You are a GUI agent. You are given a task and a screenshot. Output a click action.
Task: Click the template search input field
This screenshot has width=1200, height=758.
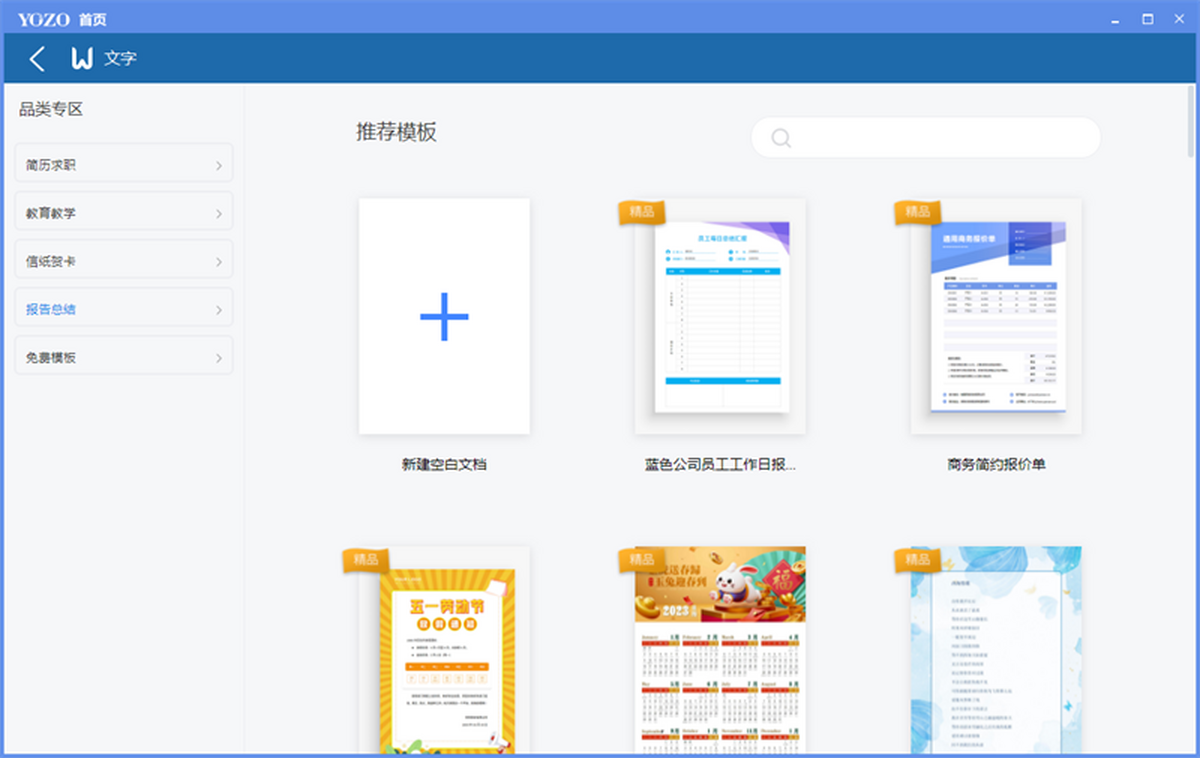point(940,138)
